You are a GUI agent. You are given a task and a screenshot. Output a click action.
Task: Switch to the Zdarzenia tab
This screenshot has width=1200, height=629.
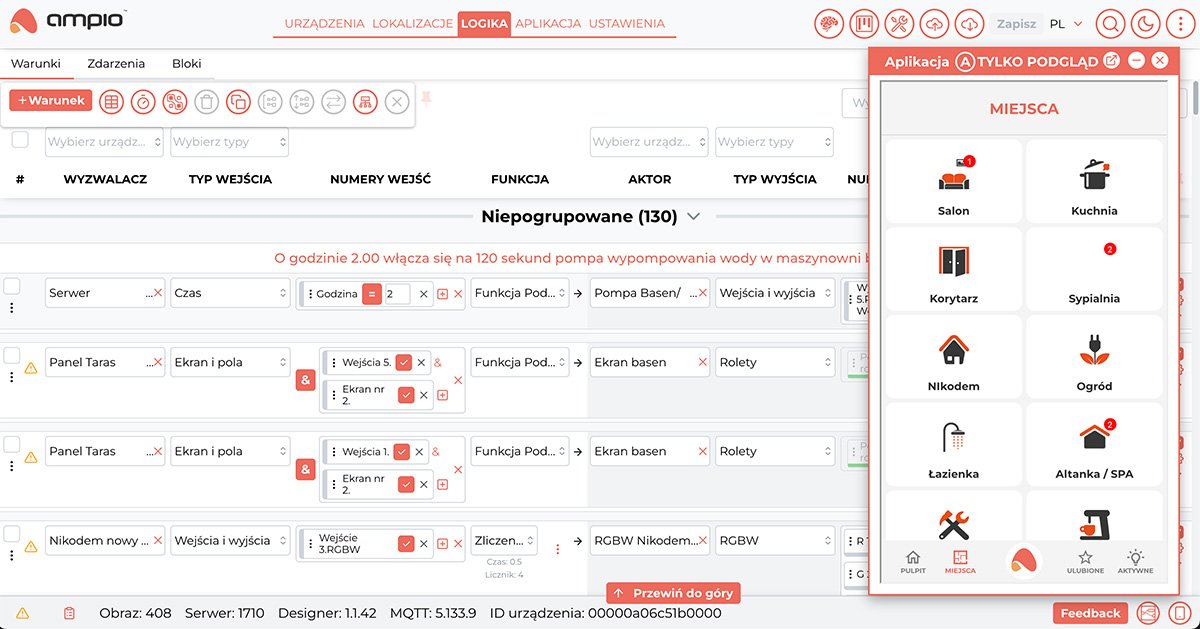(x=116, y=63)
